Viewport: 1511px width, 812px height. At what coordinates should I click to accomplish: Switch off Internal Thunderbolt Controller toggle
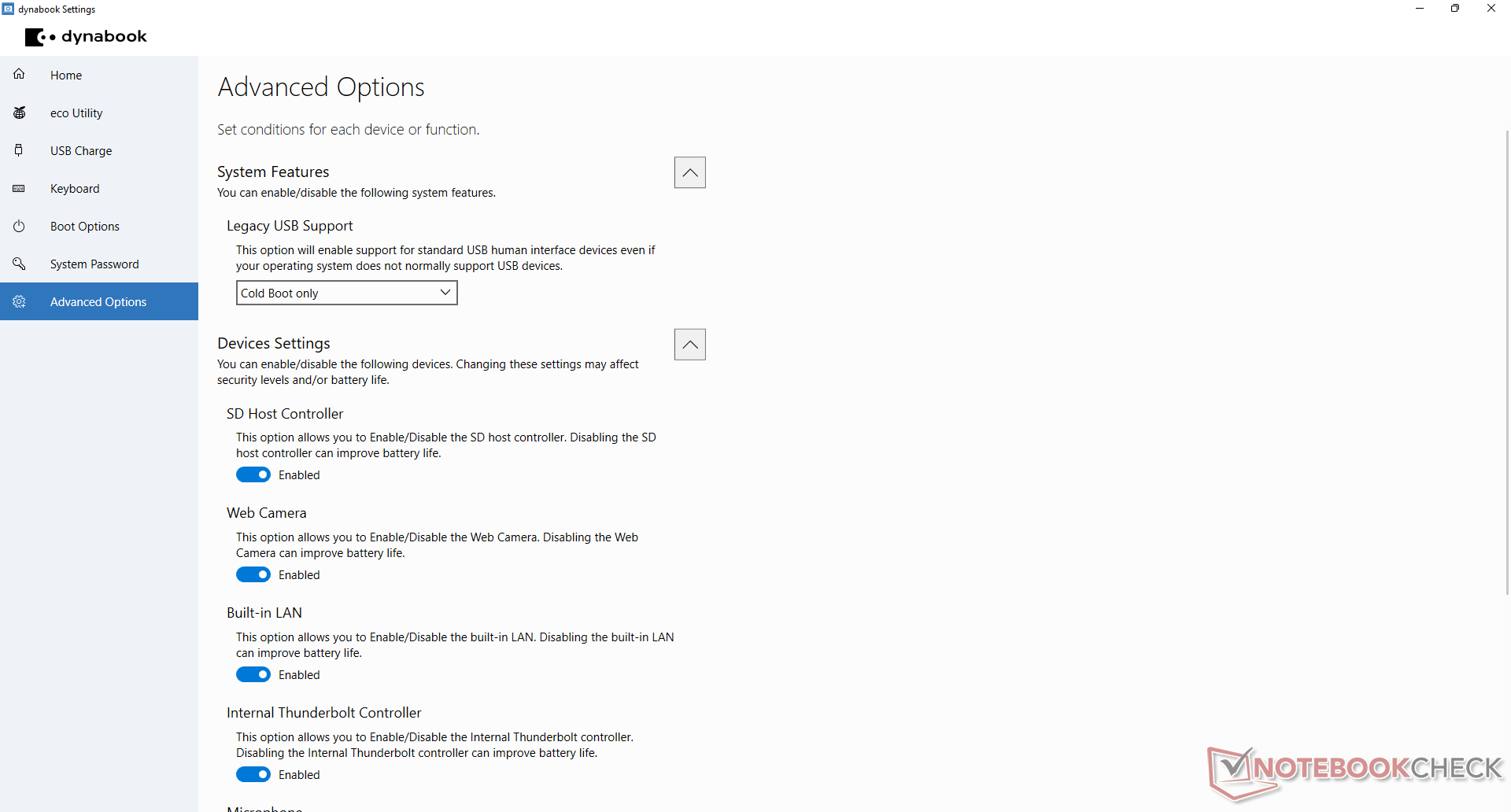(253, 774)
